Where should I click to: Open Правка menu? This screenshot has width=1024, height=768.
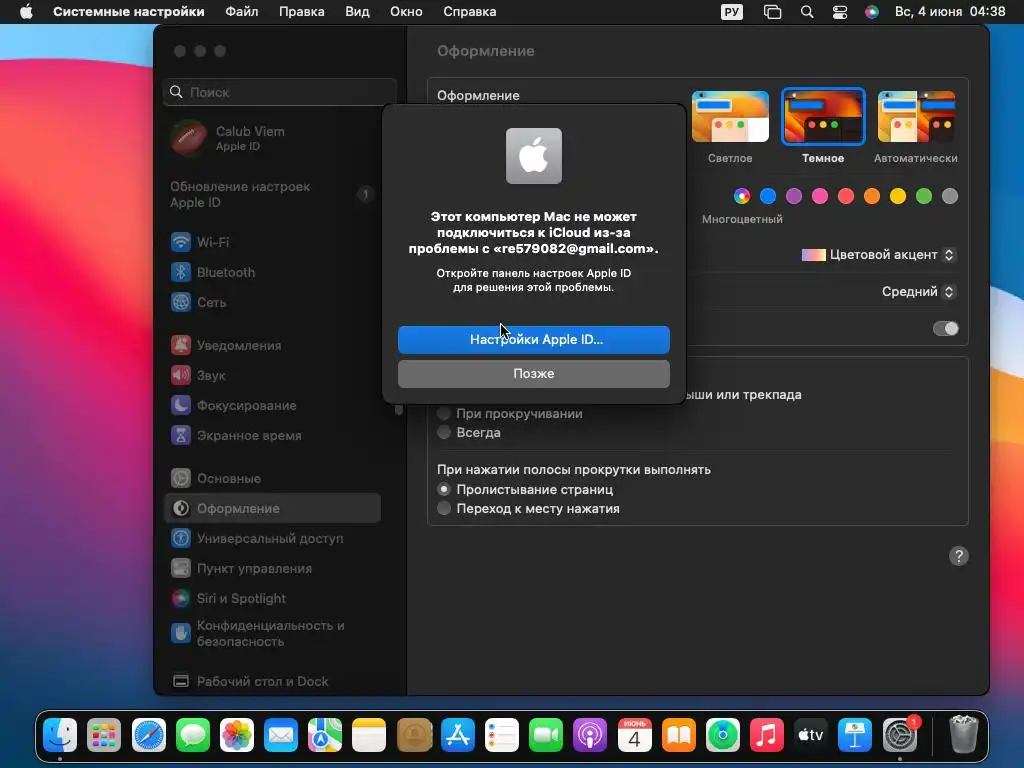[302, 12]
